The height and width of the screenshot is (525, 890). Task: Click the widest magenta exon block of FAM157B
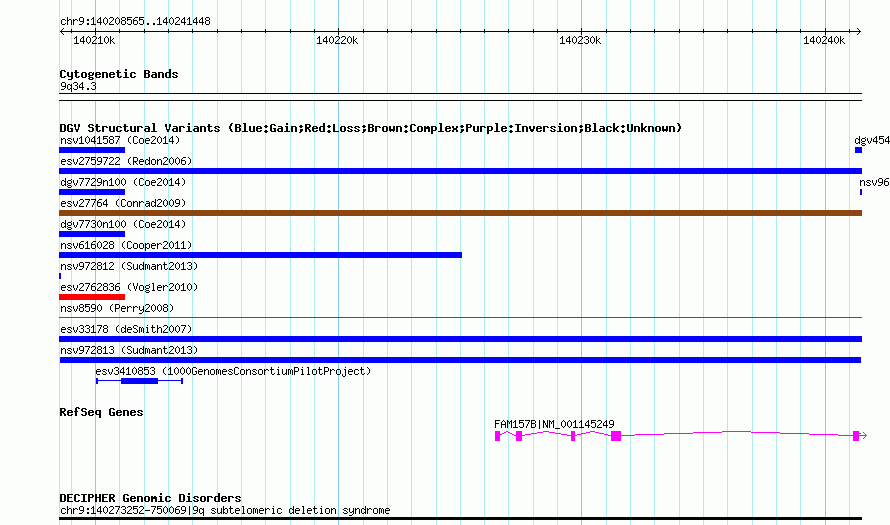pyautogui.click(x=616, y=436)
